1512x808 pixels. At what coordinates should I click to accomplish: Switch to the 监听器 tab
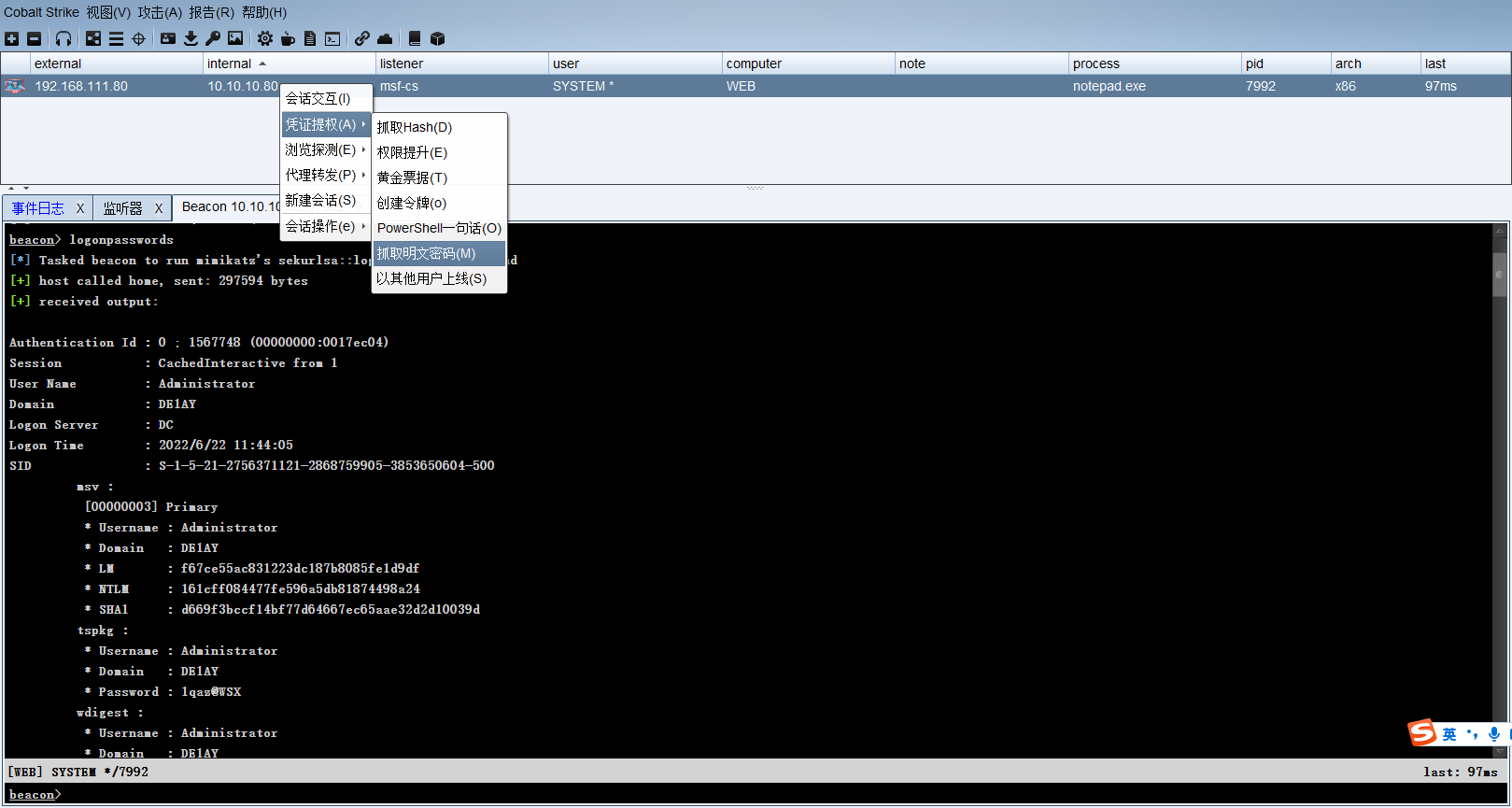(x=122, y=208)
